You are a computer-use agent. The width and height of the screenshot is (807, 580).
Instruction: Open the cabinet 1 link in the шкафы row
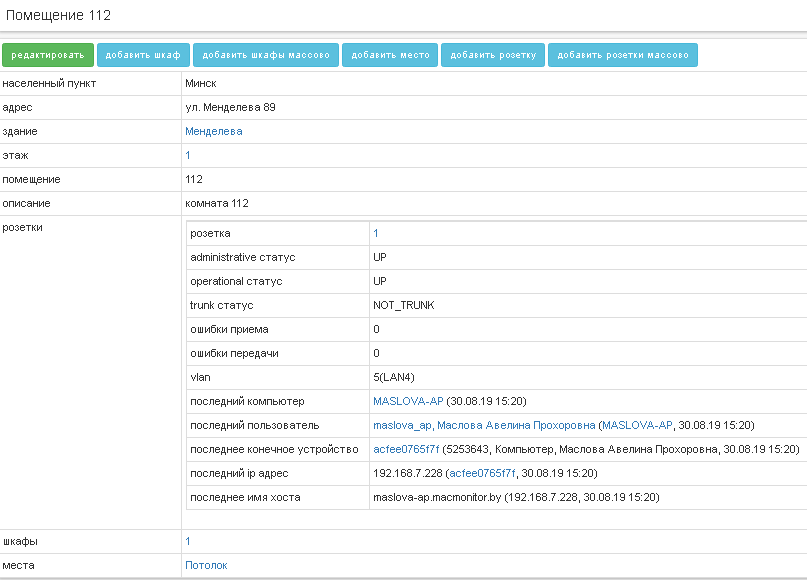pyautogui.click(x=188, y=541)
